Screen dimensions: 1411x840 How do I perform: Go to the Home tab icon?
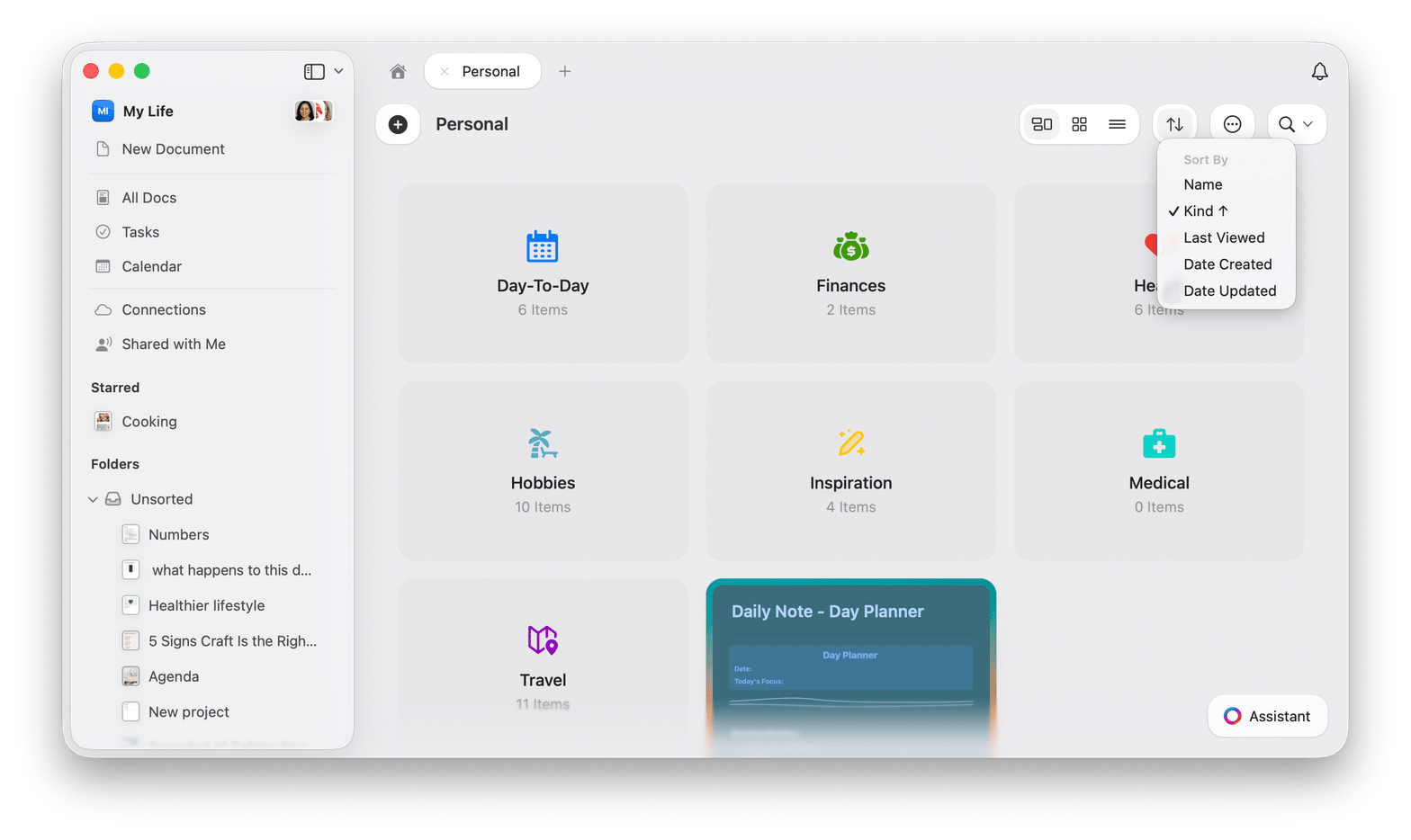click(x=398, y=71)
